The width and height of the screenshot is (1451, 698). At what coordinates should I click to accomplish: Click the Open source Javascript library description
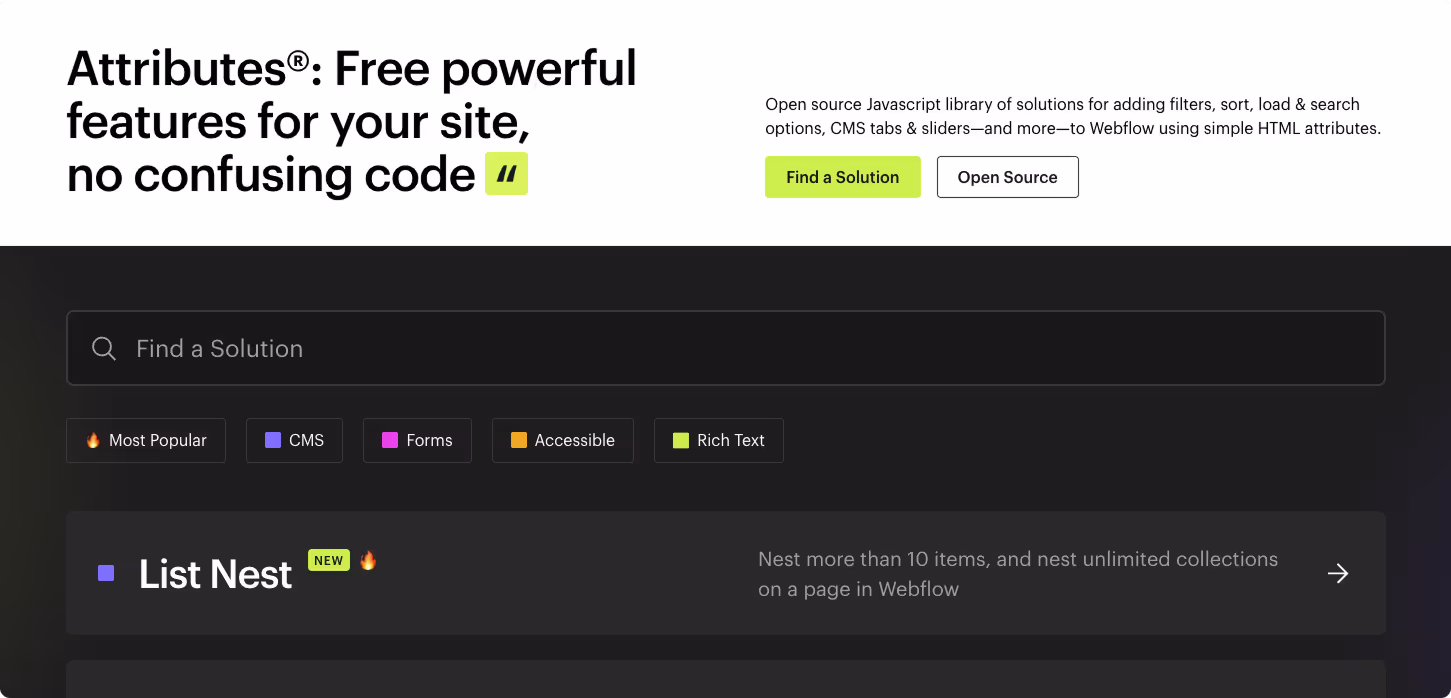point(1073,116)
